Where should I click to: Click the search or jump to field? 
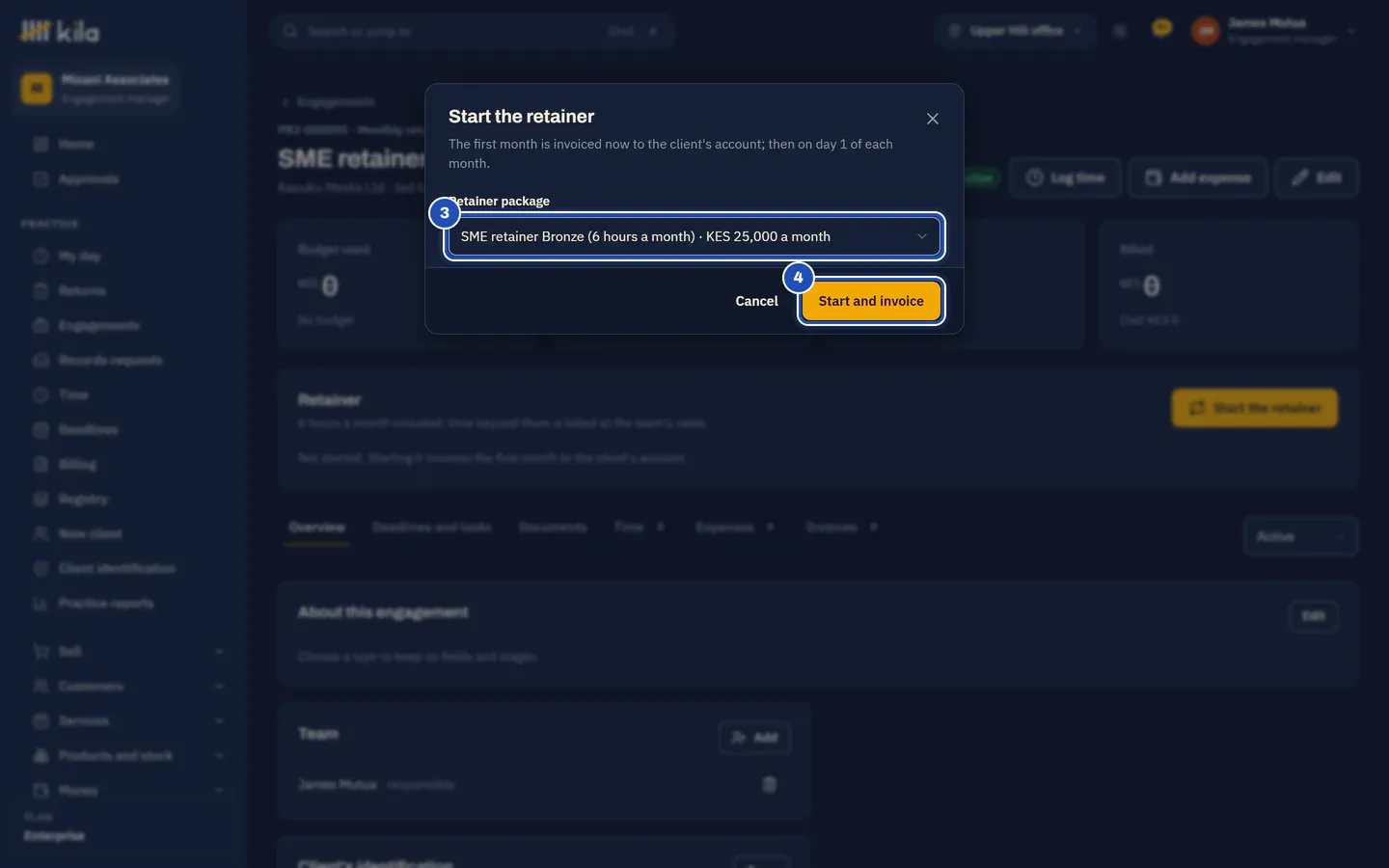[472, 31]
